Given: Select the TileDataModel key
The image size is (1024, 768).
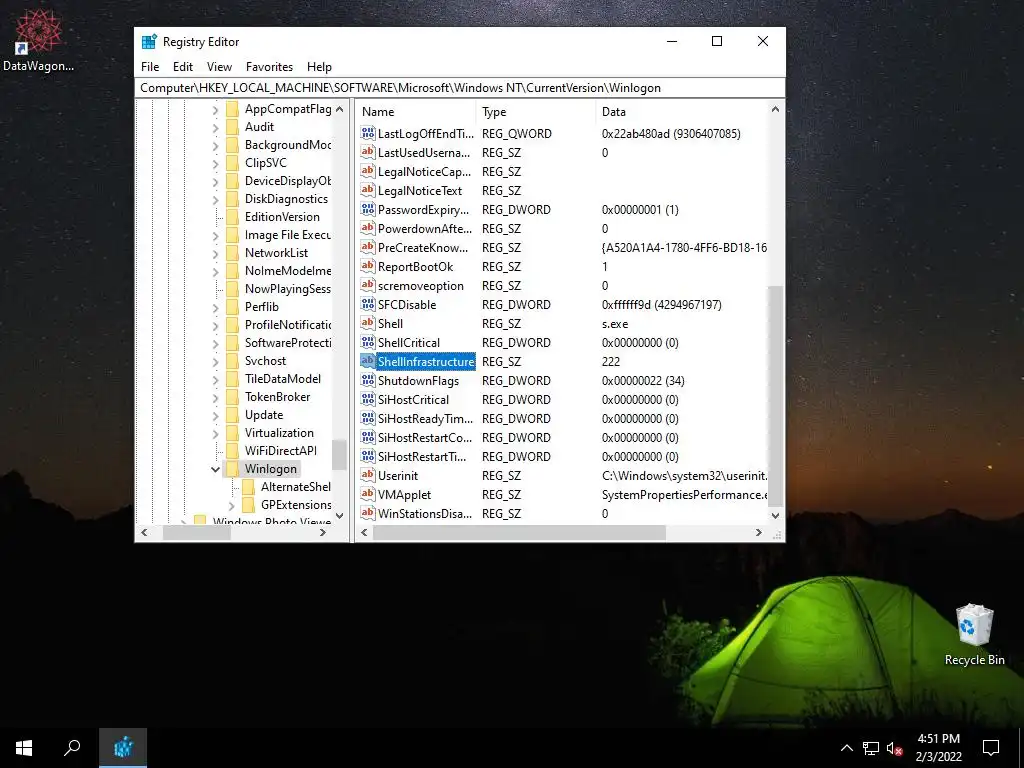Looking at the screenshot, I should click(x=283, y=379).
